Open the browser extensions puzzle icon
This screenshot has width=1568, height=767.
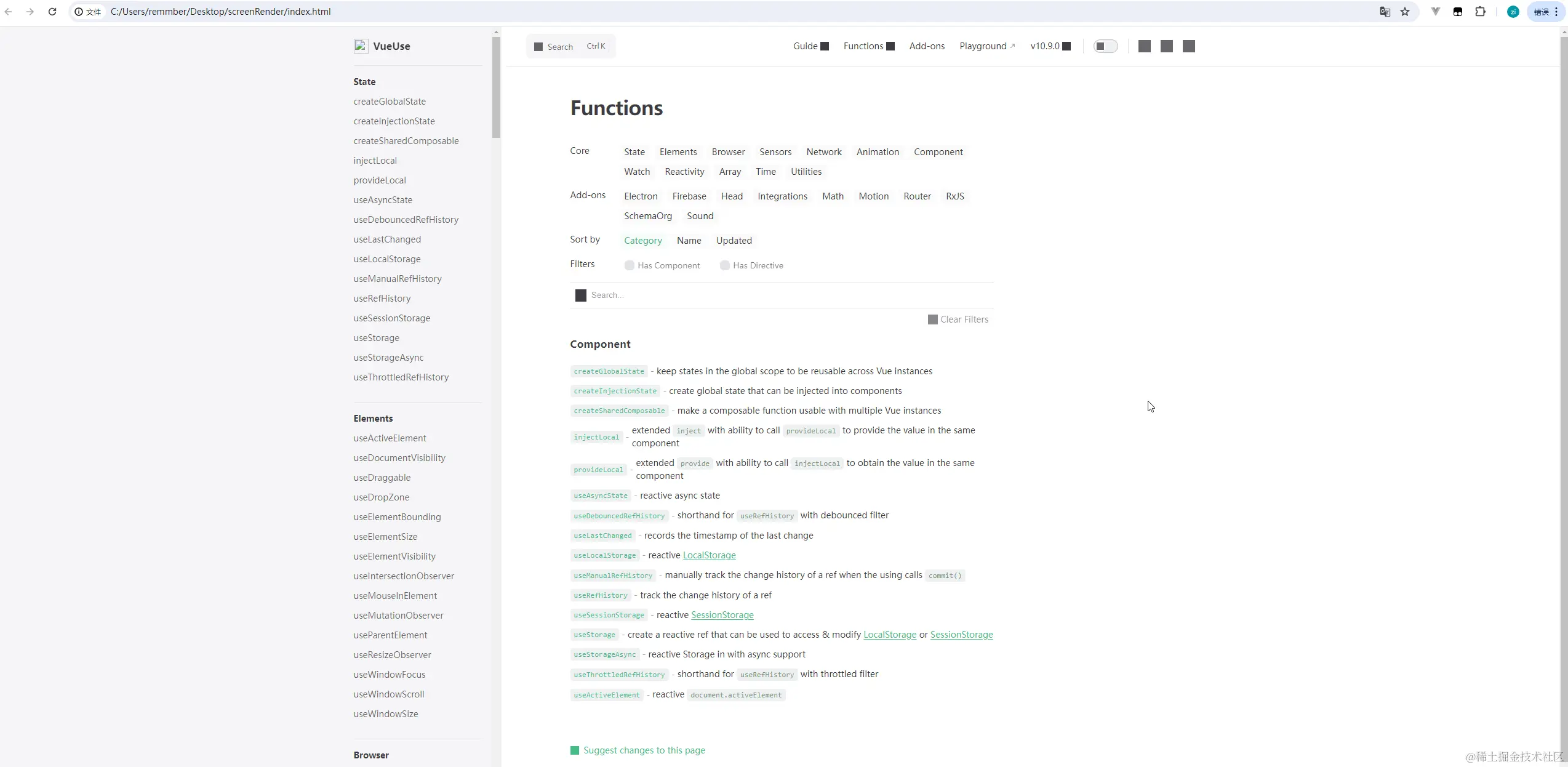[x=1480, y=12]
